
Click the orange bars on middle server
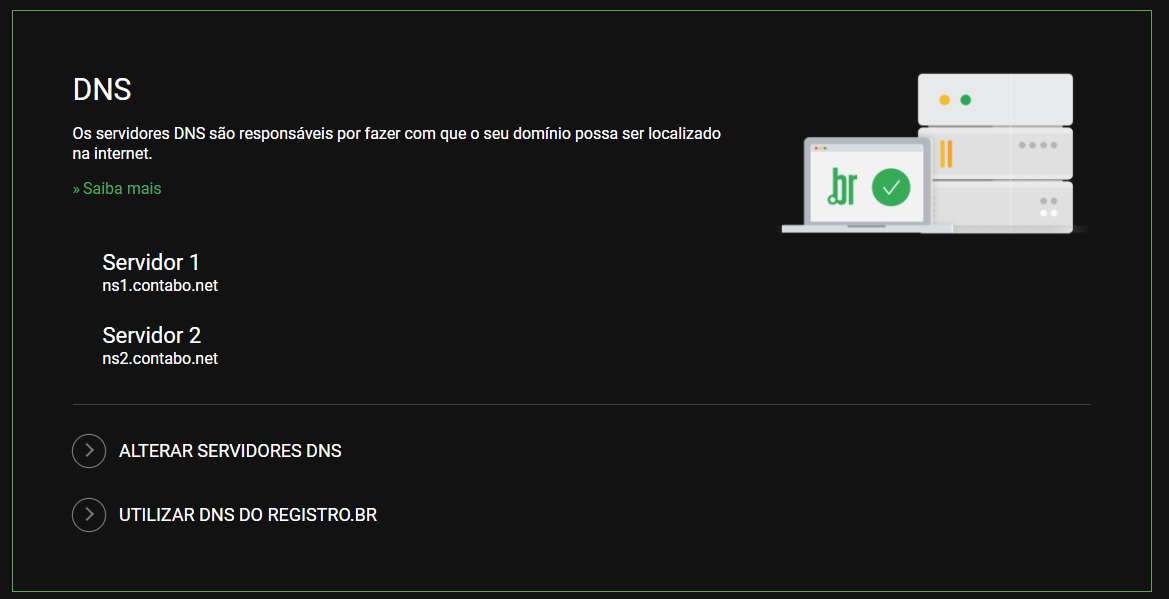click(x=946, y=153)
